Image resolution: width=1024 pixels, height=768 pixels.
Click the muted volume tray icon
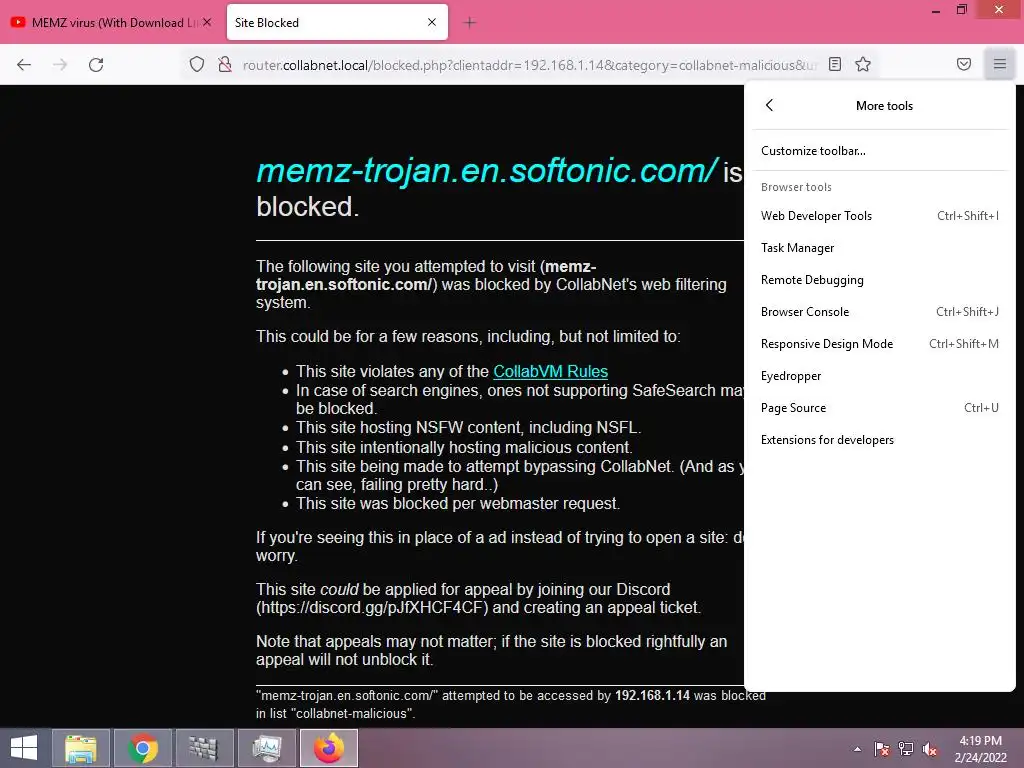coord(930,749)
